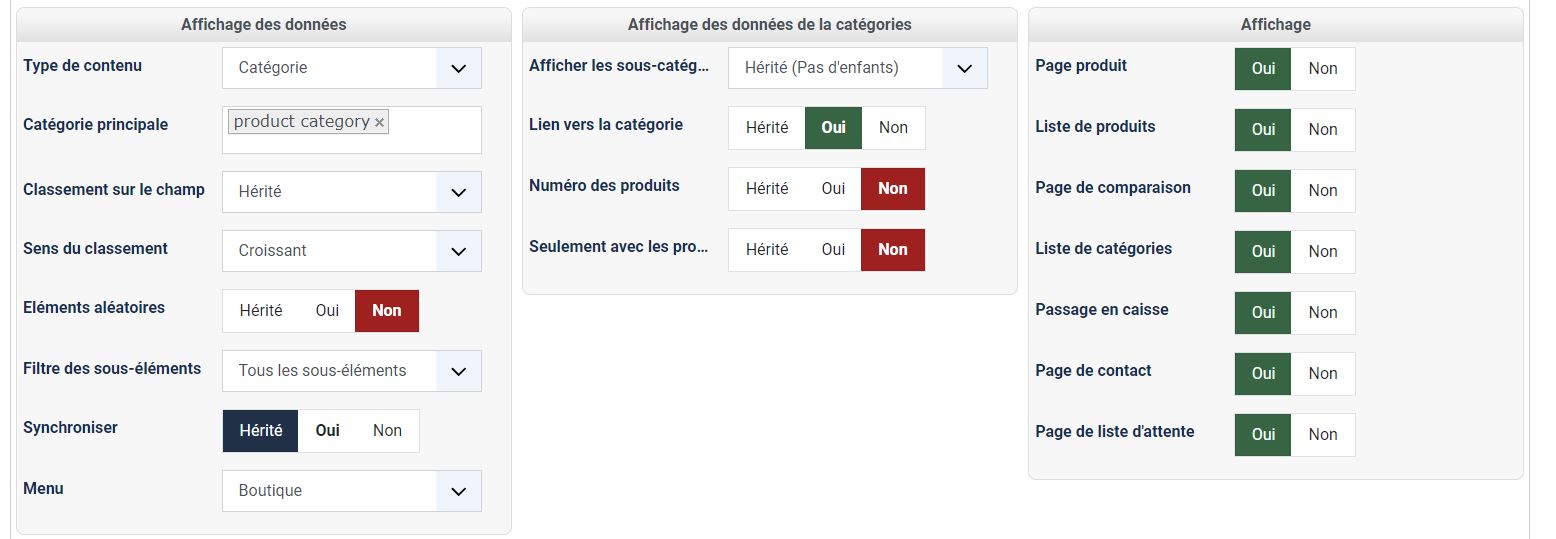Image resolution: width=1556 pixels, height=539 pixels.
Task: Select Non for Liste de produits
Action: (1322, 130)
